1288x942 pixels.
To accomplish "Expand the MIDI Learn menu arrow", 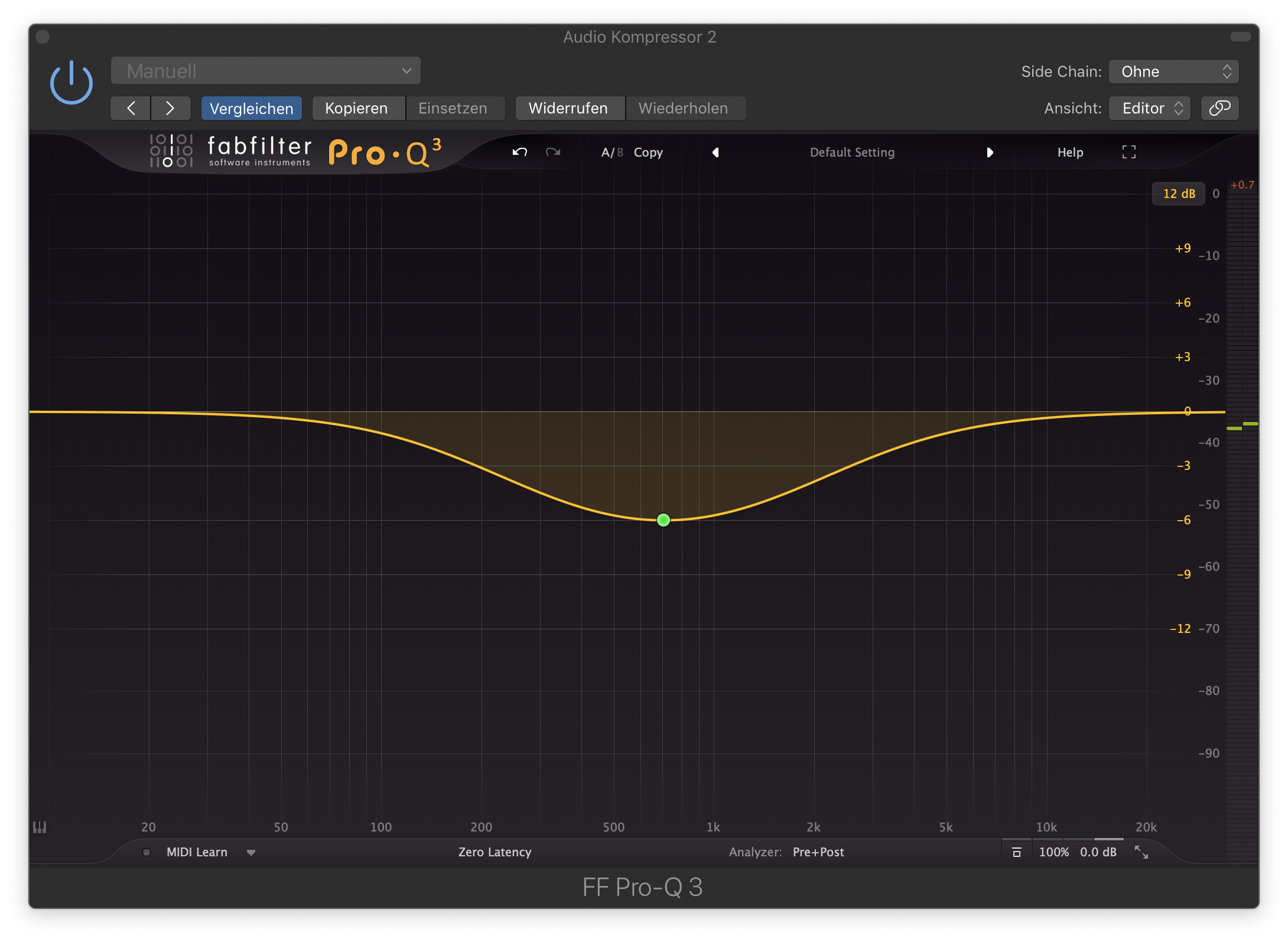I will tap(251, 852).
